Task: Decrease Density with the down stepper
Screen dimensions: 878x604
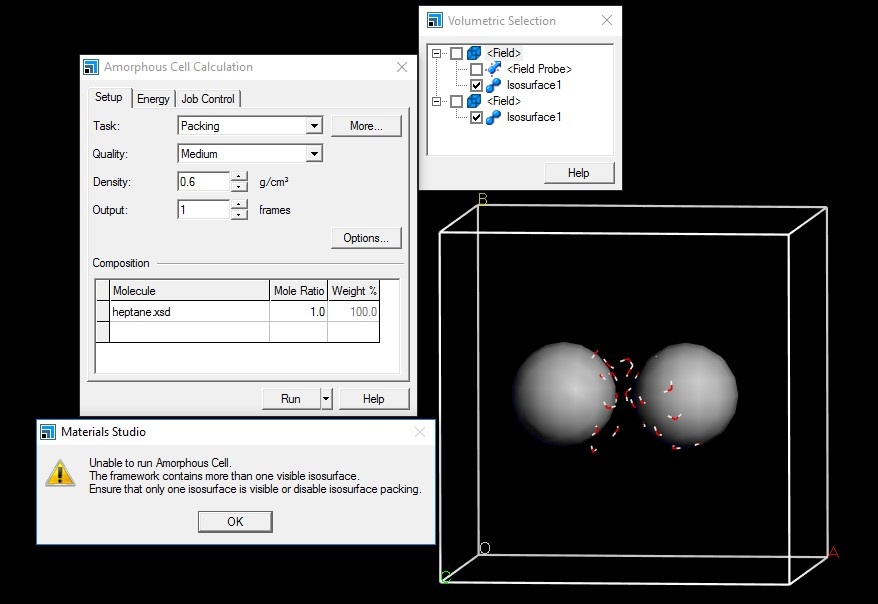Action: [239, 186]
